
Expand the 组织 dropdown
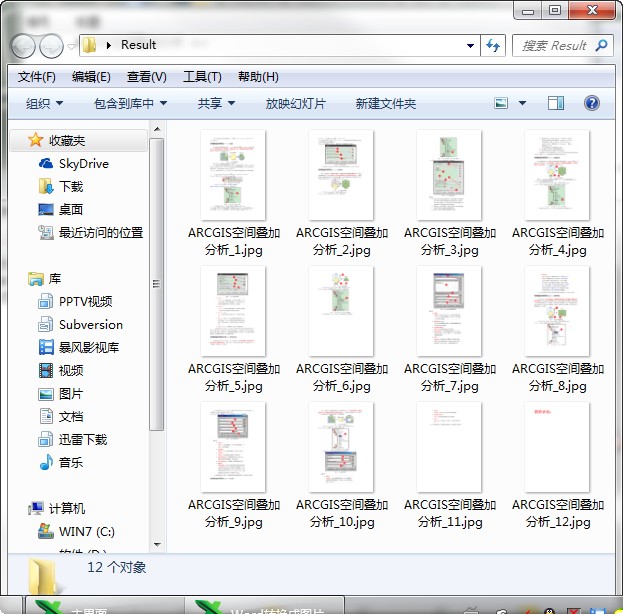[44, 104]
